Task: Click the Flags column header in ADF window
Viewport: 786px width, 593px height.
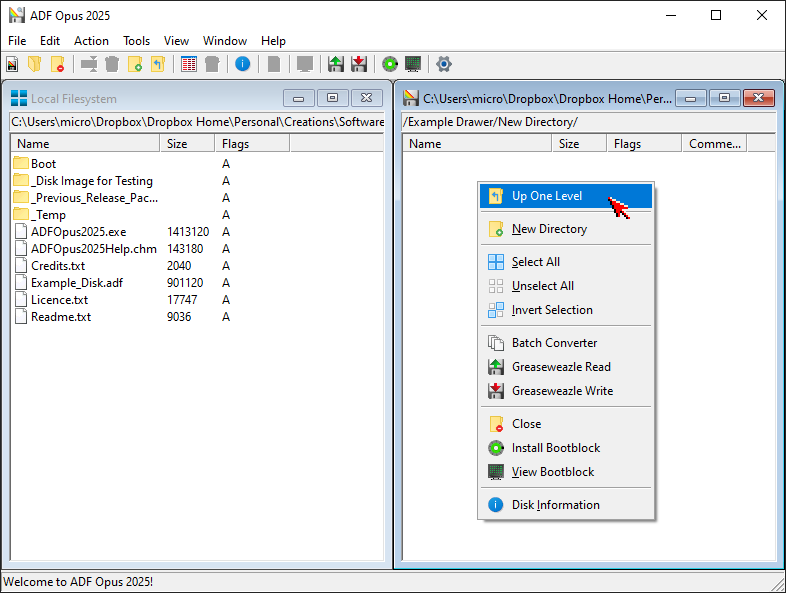Action: [644, 144]
